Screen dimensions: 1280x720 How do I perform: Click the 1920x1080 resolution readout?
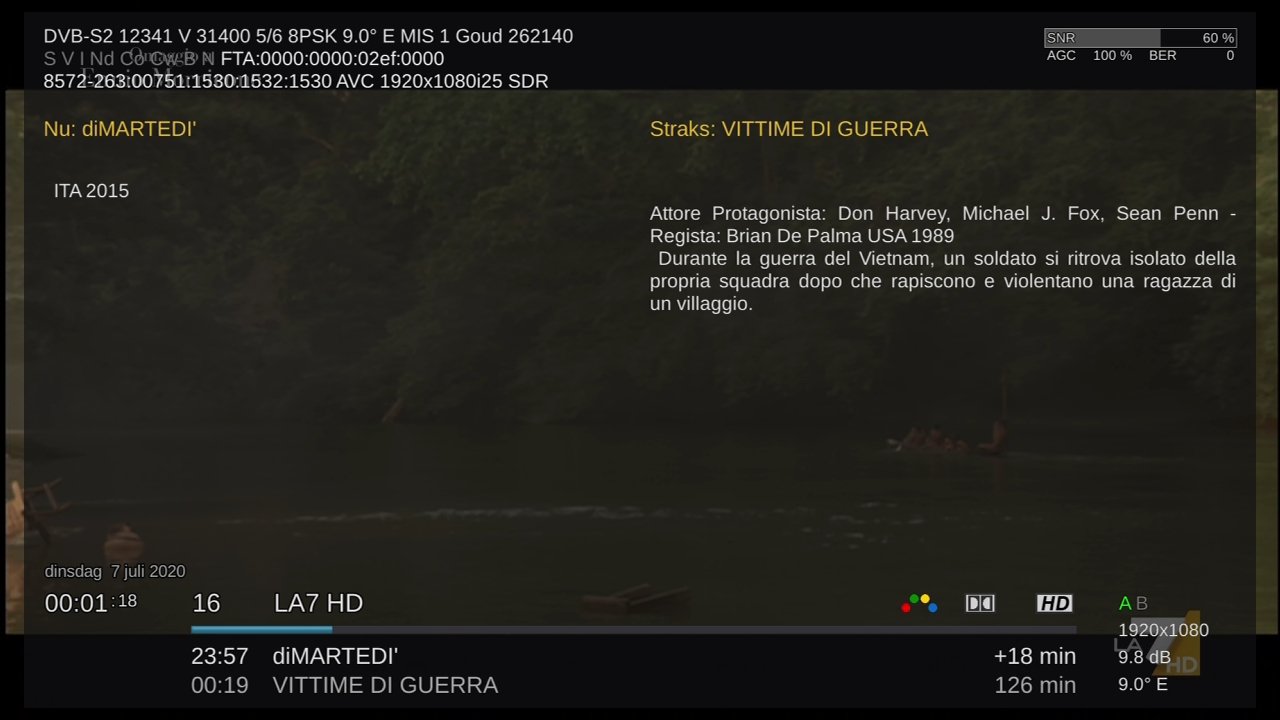click(1163, 630)
